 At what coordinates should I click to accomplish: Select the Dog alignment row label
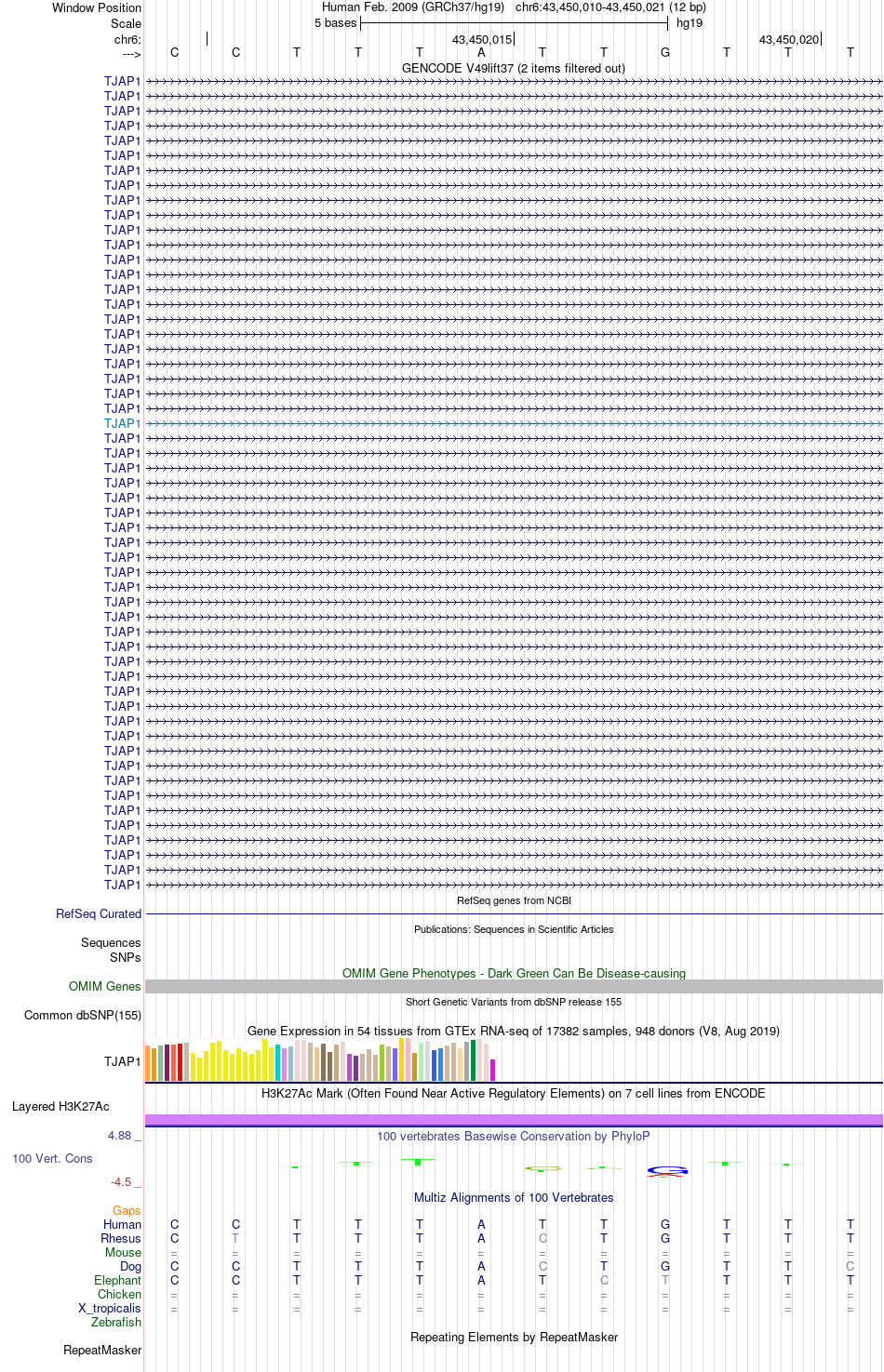130,1267
